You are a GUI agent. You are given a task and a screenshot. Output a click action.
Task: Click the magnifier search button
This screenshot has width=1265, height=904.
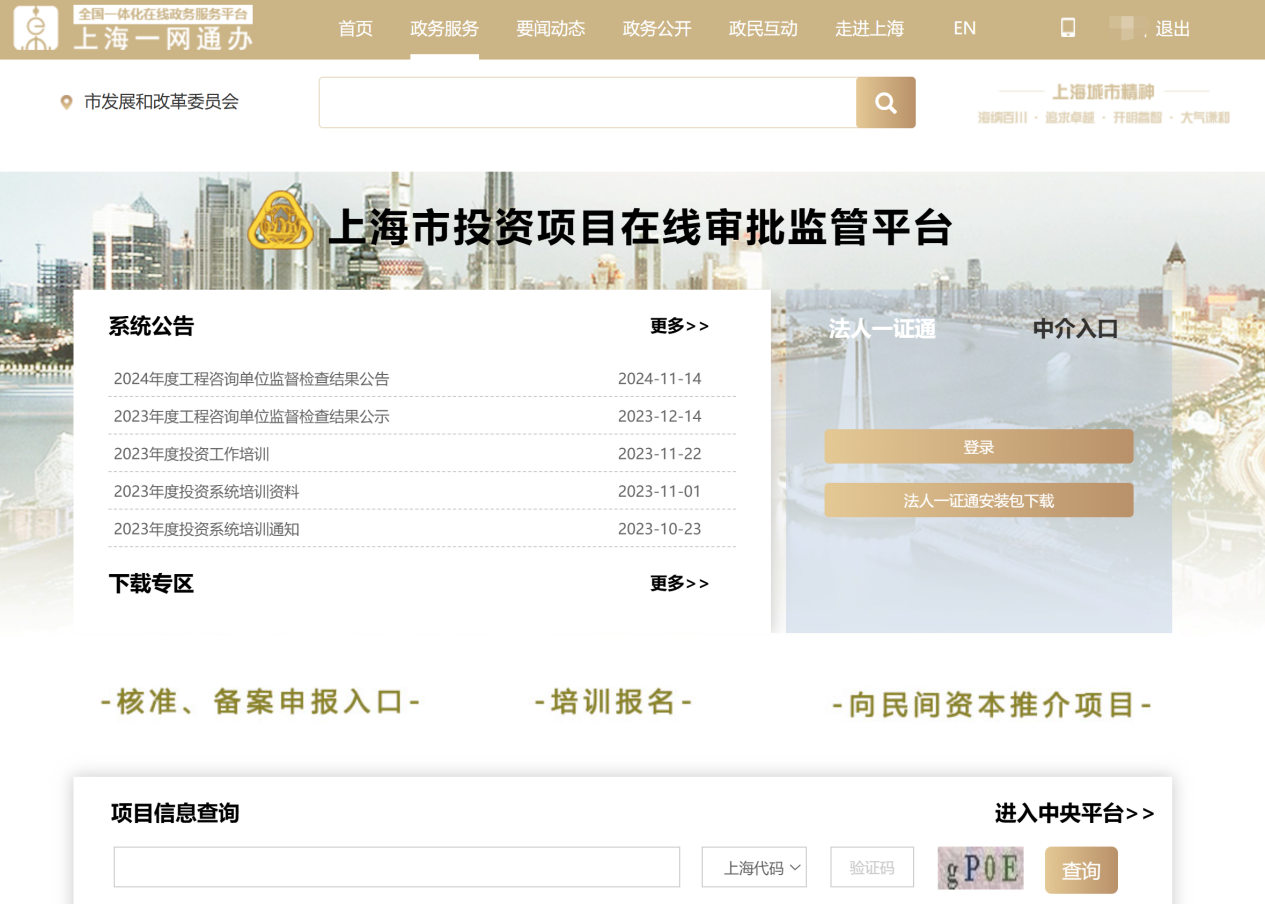coord(885,102)
